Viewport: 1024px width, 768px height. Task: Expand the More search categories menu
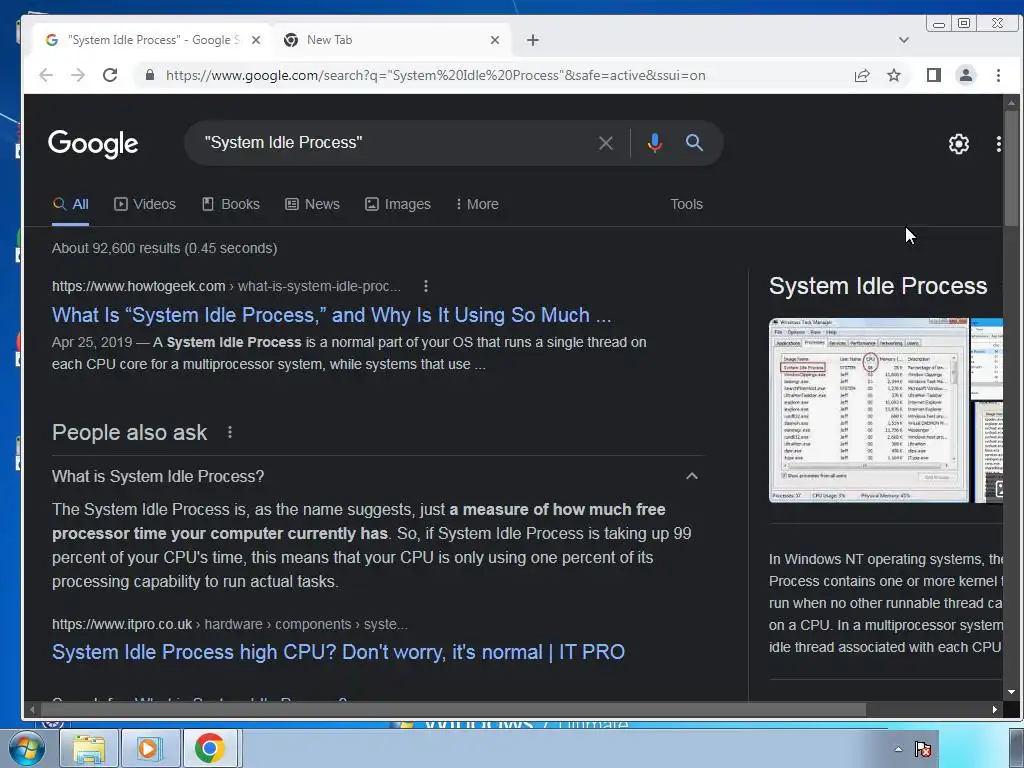(477, 204)
